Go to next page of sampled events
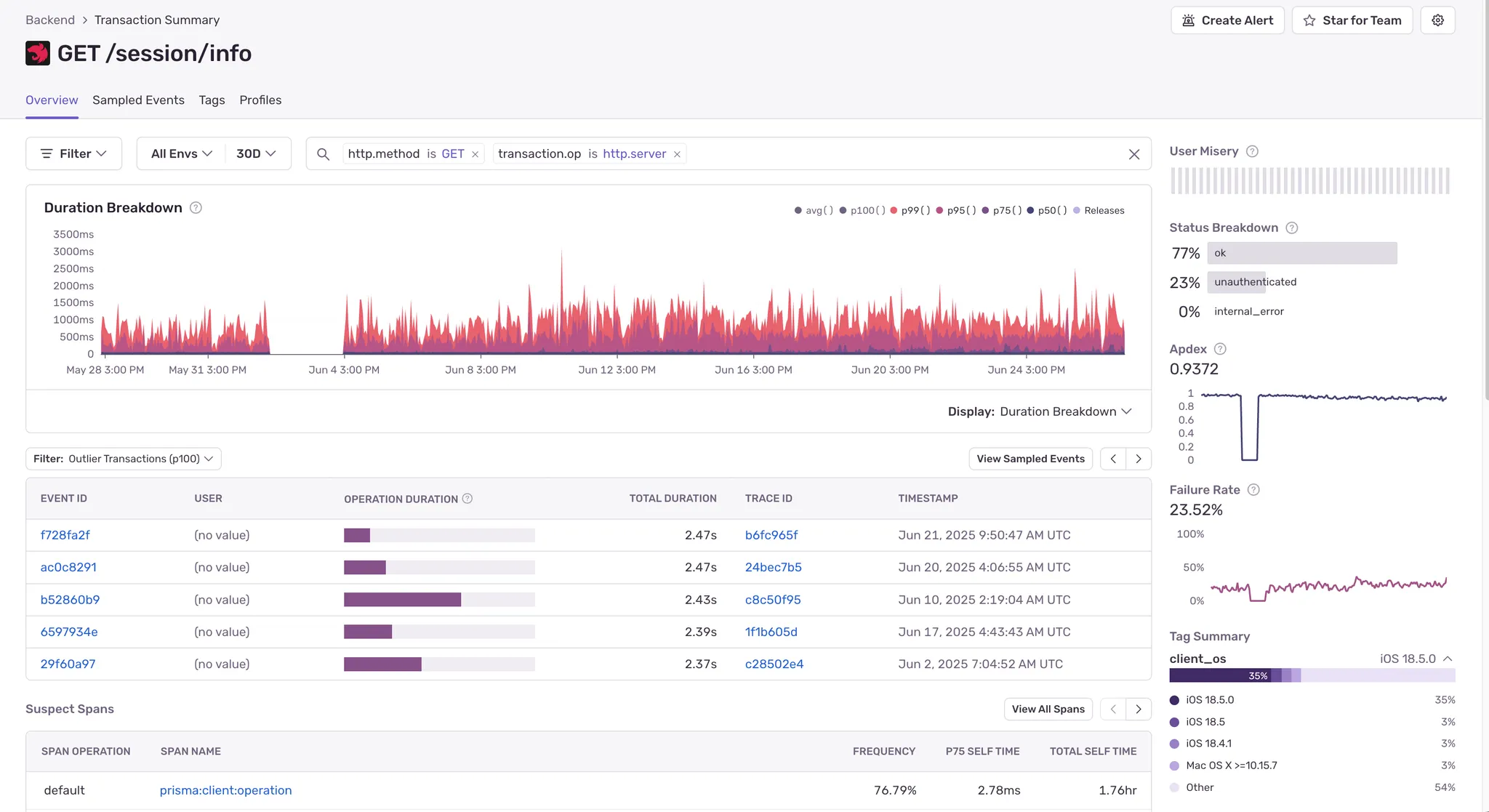Image resolution: width=1489 pixels, height=812 pixels. click(x=1139, y=459)
